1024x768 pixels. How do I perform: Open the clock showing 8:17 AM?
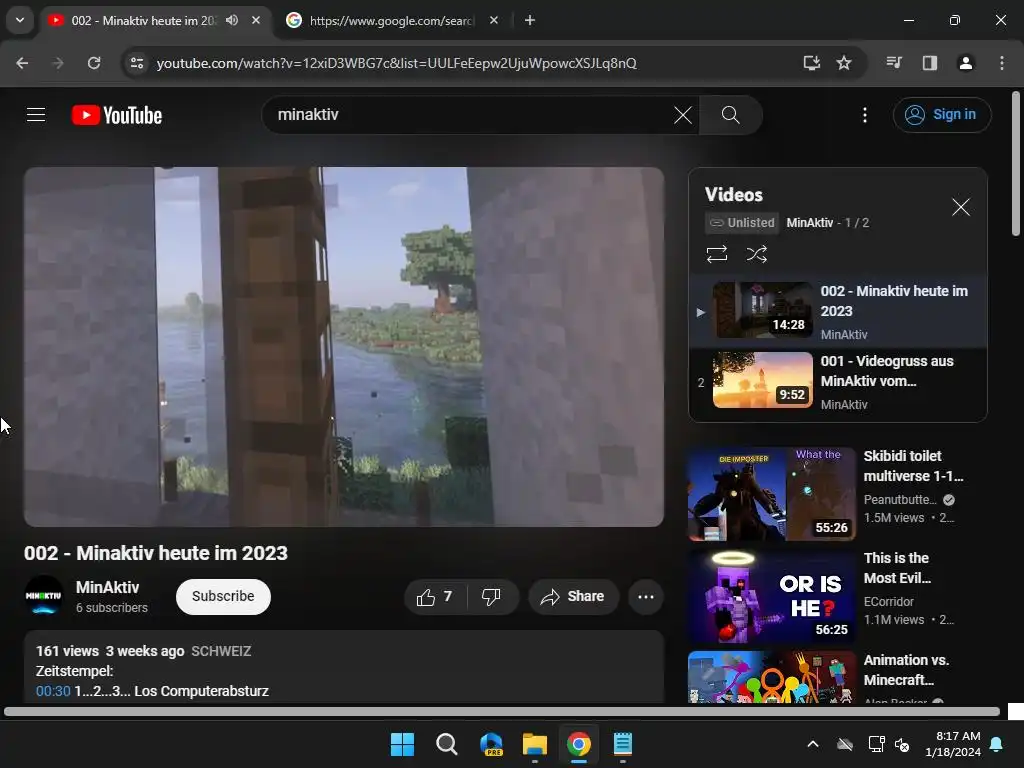(x=953, y=744)
